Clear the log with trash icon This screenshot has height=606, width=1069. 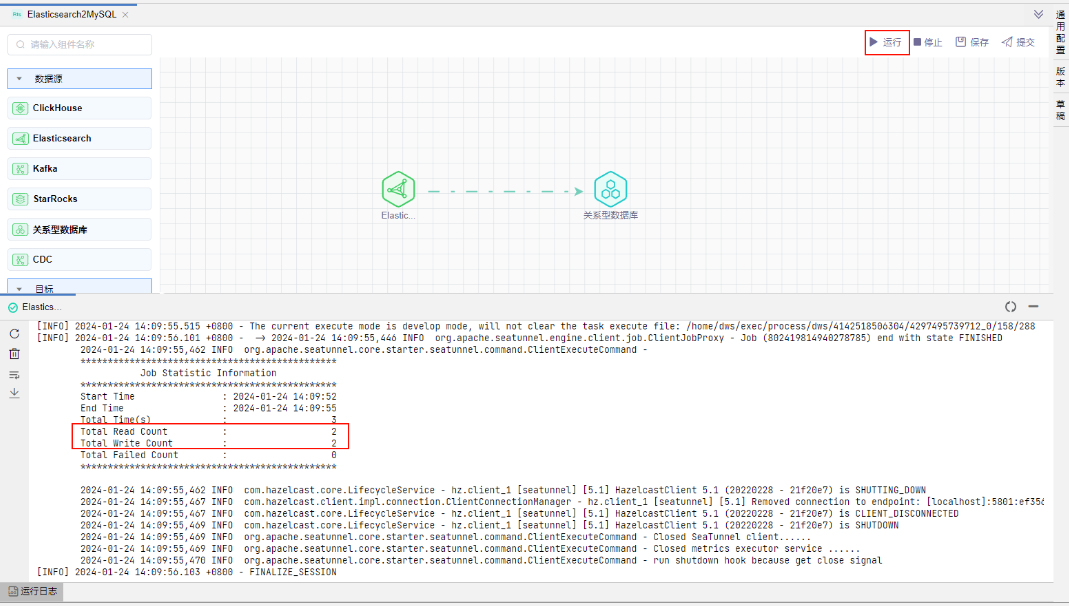click(x=14, y=354)
